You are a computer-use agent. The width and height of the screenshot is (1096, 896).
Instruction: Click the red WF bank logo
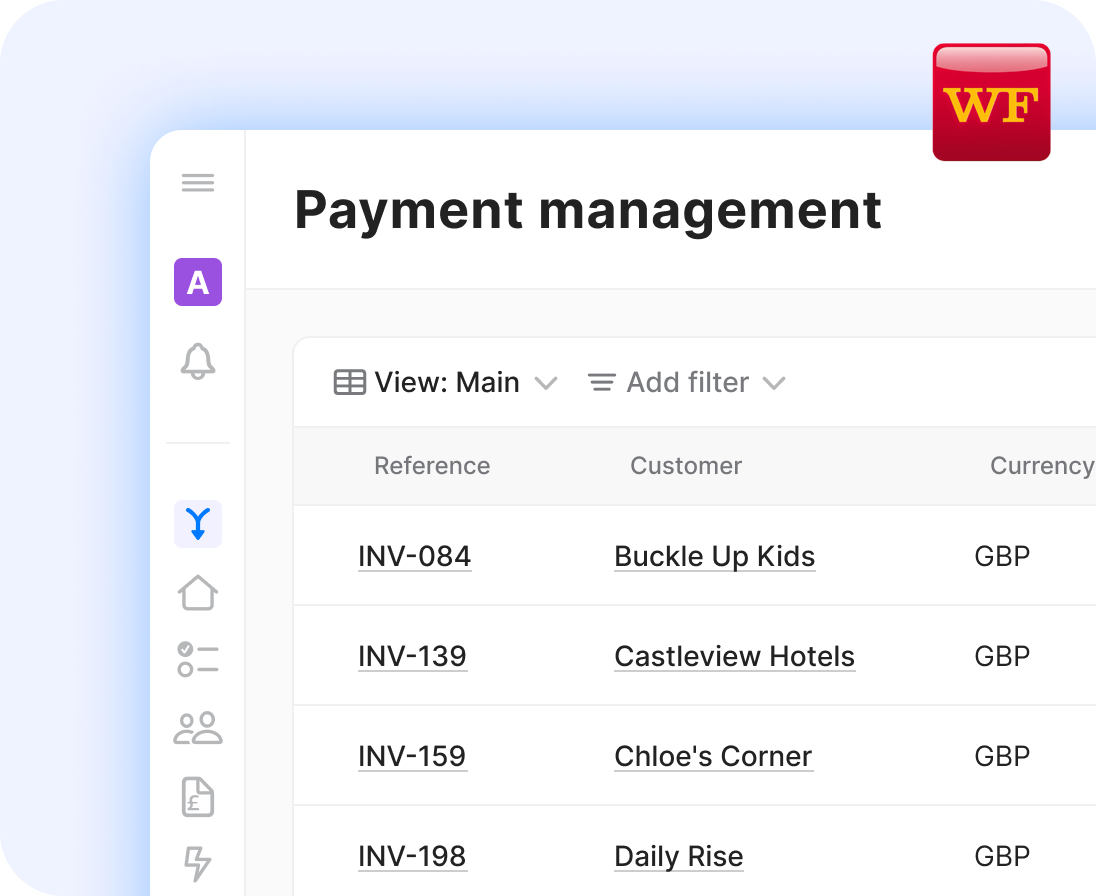click(991, 102)
